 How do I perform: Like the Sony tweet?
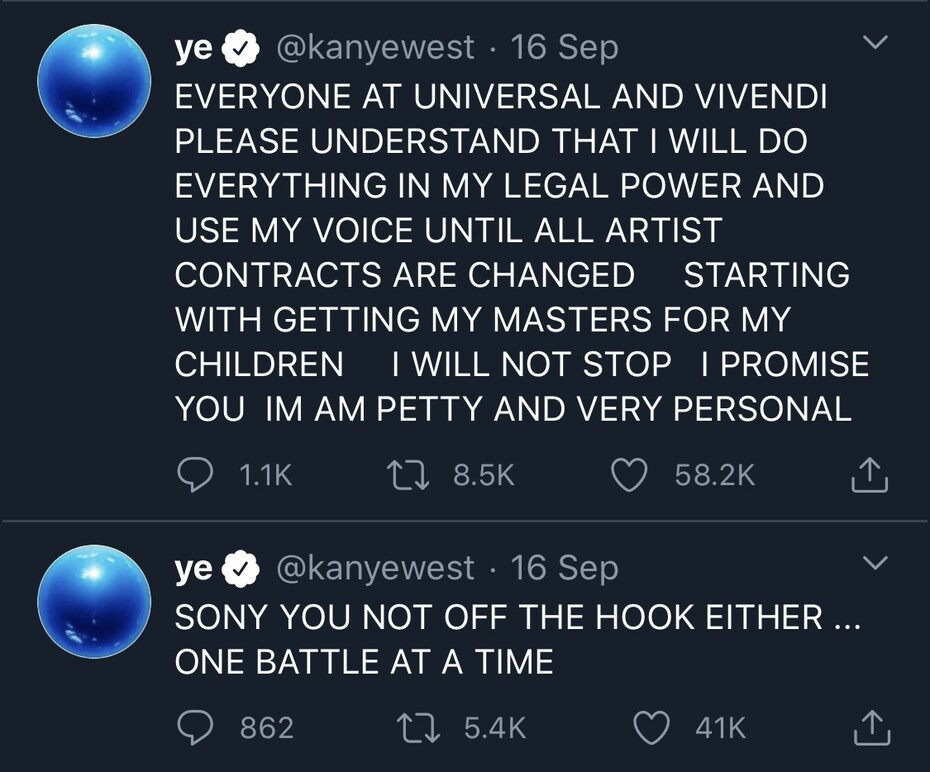(x=652, y=728)
